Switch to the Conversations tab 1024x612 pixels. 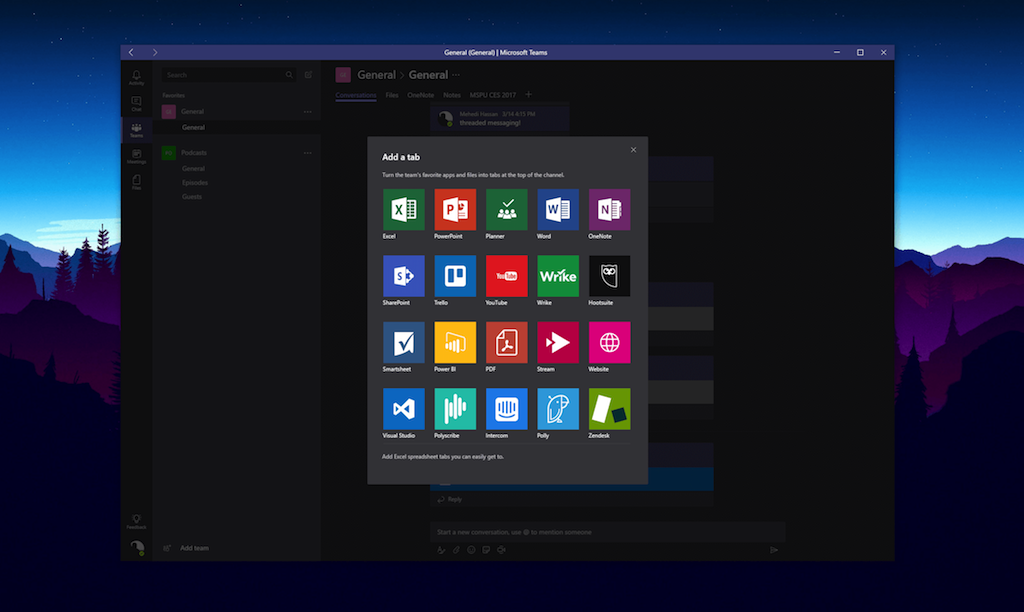356,95
